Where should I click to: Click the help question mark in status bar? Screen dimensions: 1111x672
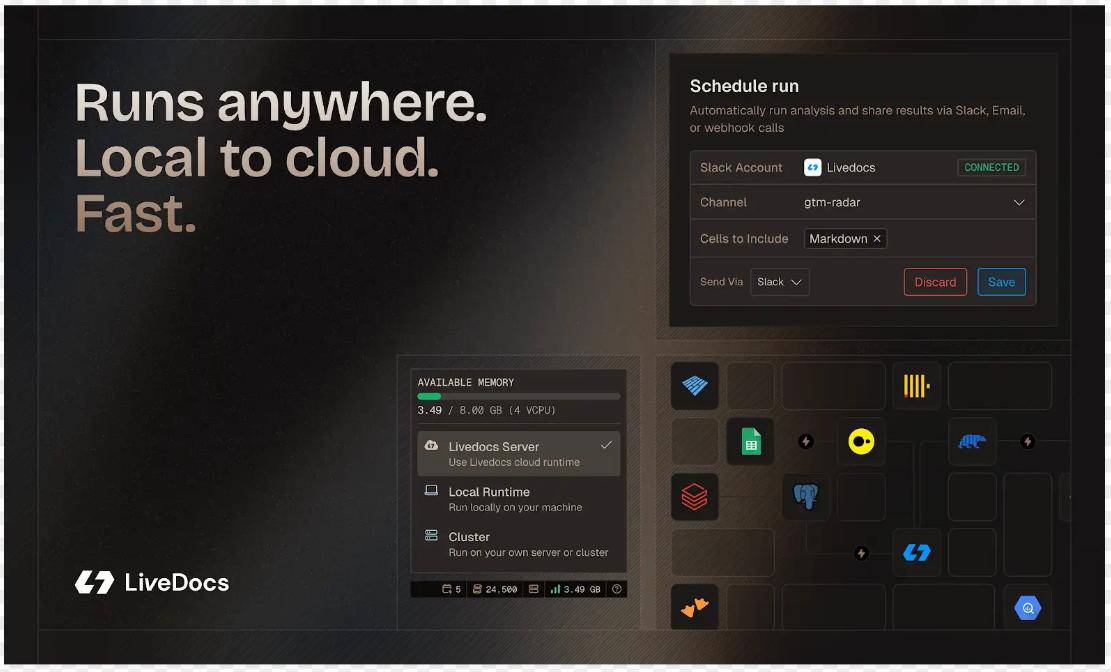click(x=617, y=589)
